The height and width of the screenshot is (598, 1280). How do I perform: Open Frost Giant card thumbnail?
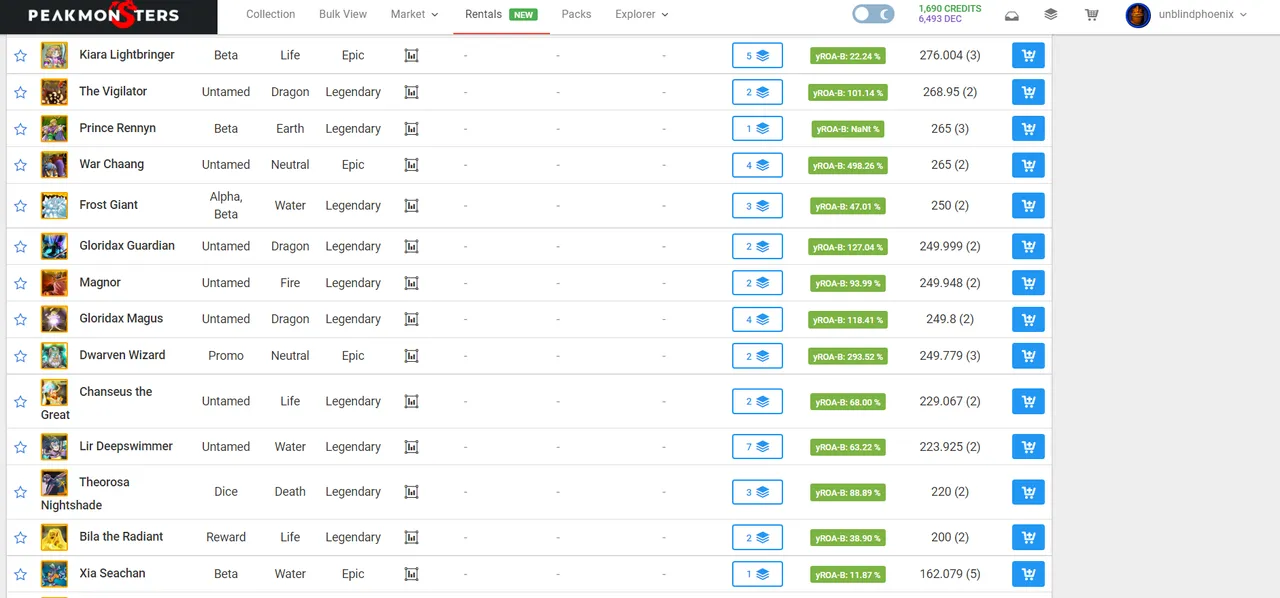(x=54, y=205)
